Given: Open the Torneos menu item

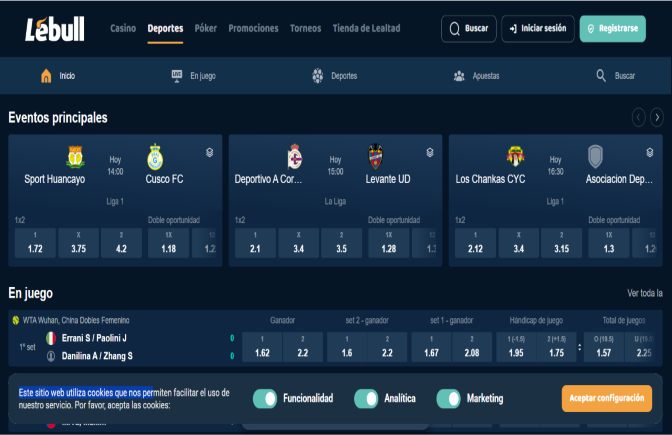Looking at the screenshot, I should pos(306,28).
